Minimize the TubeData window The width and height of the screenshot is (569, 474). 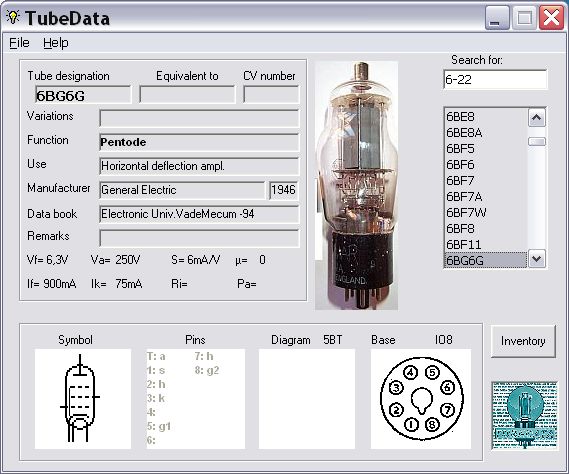pyautogui.click(x=497, y=18)
